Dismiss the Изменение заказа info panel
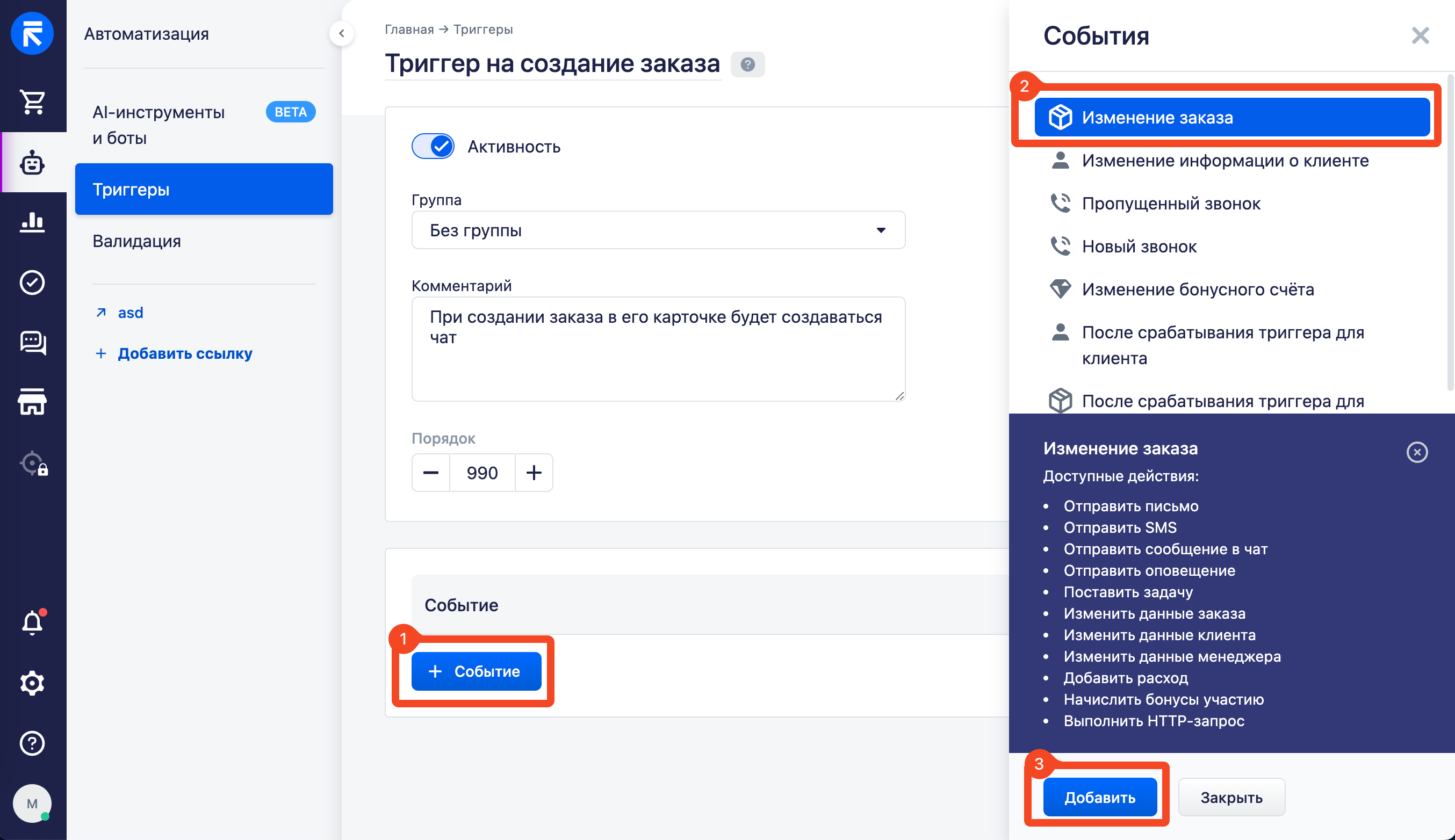The image size is (1455, 840). pyautogui.click(x=1417, y=452)
